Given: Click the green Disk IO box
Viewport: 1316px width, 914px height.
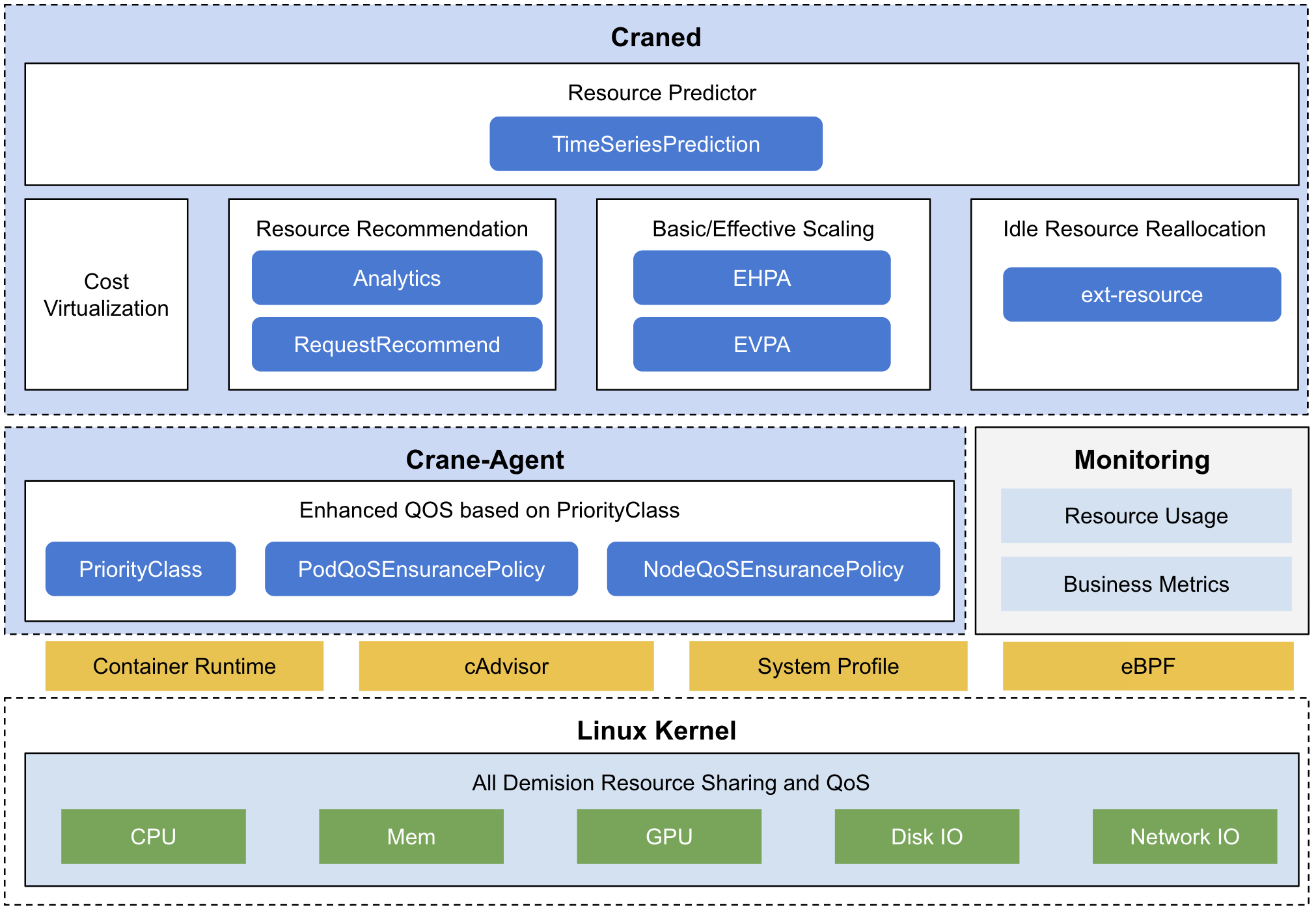Looking at the screenshot, I should [x=926, y=837].
